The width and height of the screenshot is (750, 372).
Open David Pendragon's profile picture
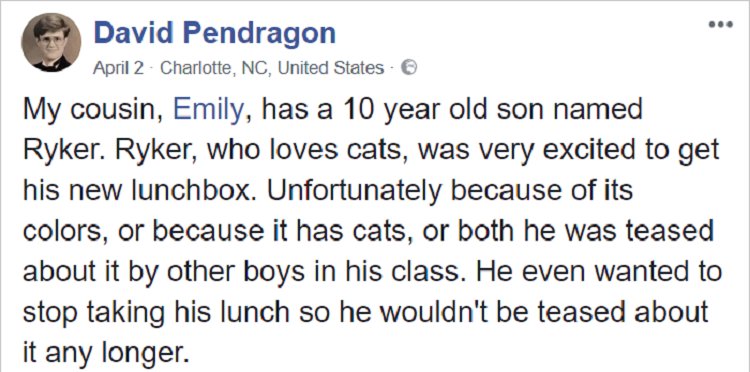[51, 43]
